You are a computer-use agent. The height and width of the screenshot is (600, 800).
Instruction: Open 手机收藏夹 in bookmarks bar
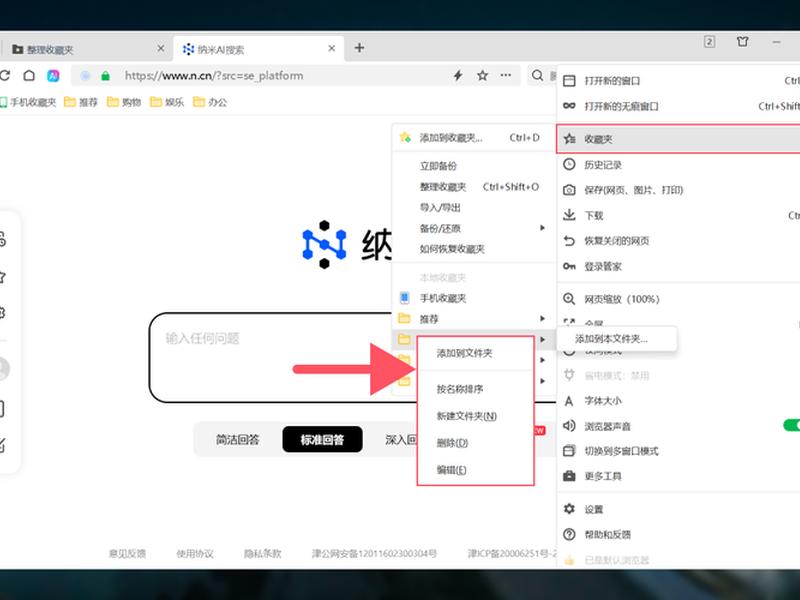coord(28,103)
